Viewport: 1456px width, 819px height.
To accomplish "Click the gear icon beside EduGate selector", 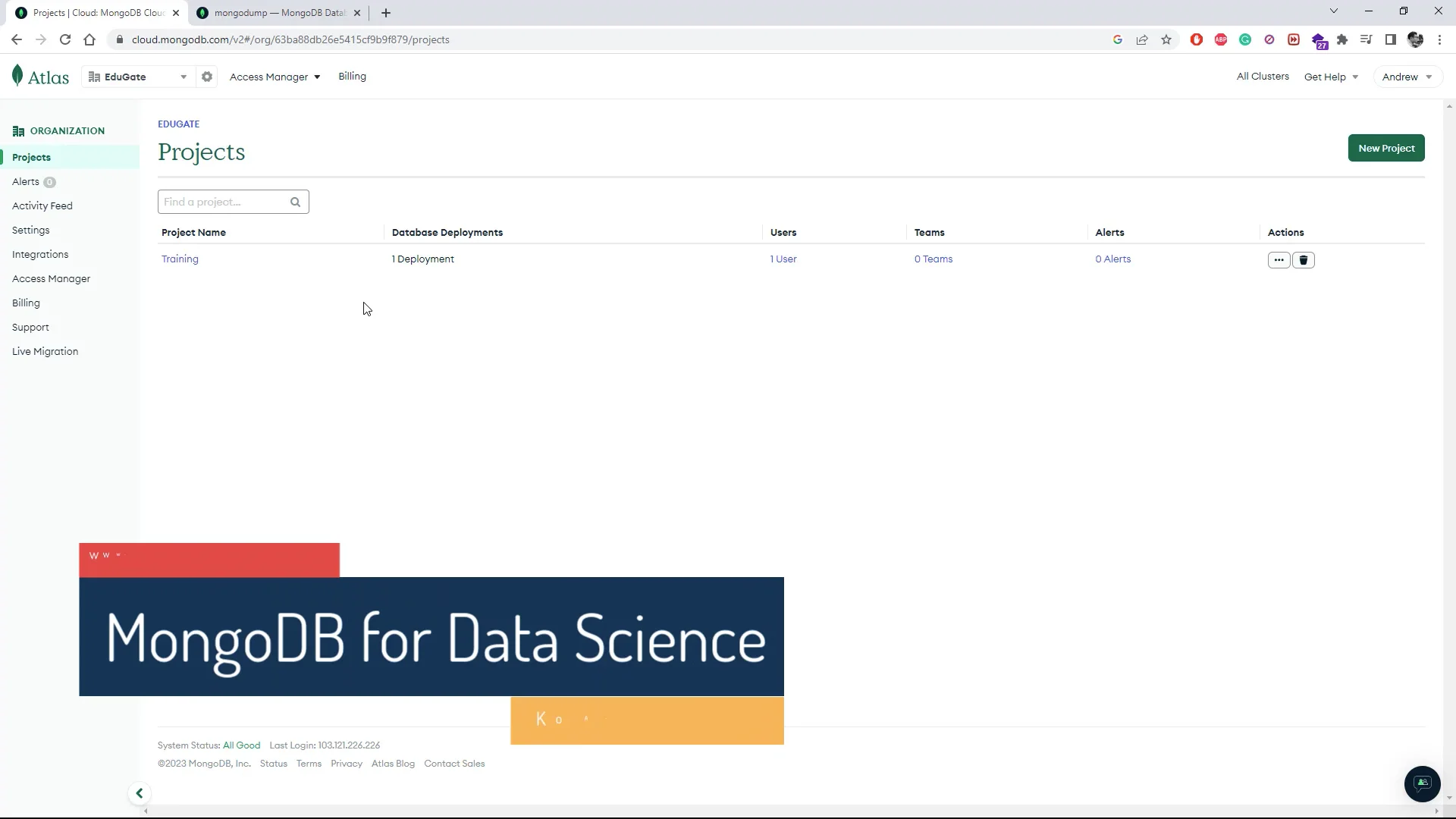I will click(x=207, y=77).
